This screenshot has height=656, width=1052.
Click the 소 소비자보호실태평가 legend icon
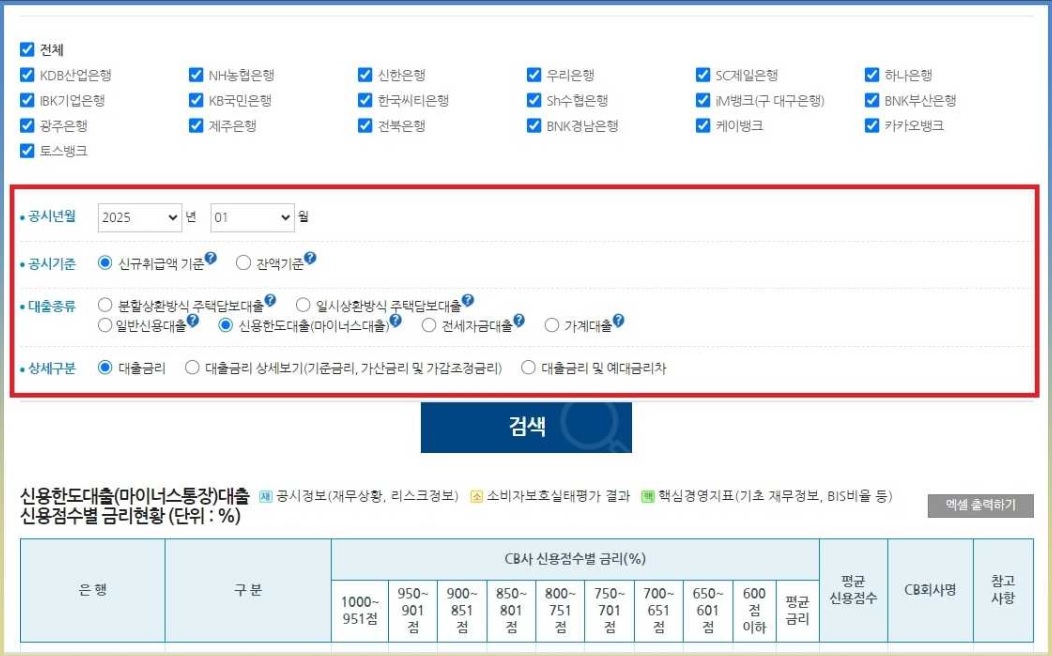(477, 496)
